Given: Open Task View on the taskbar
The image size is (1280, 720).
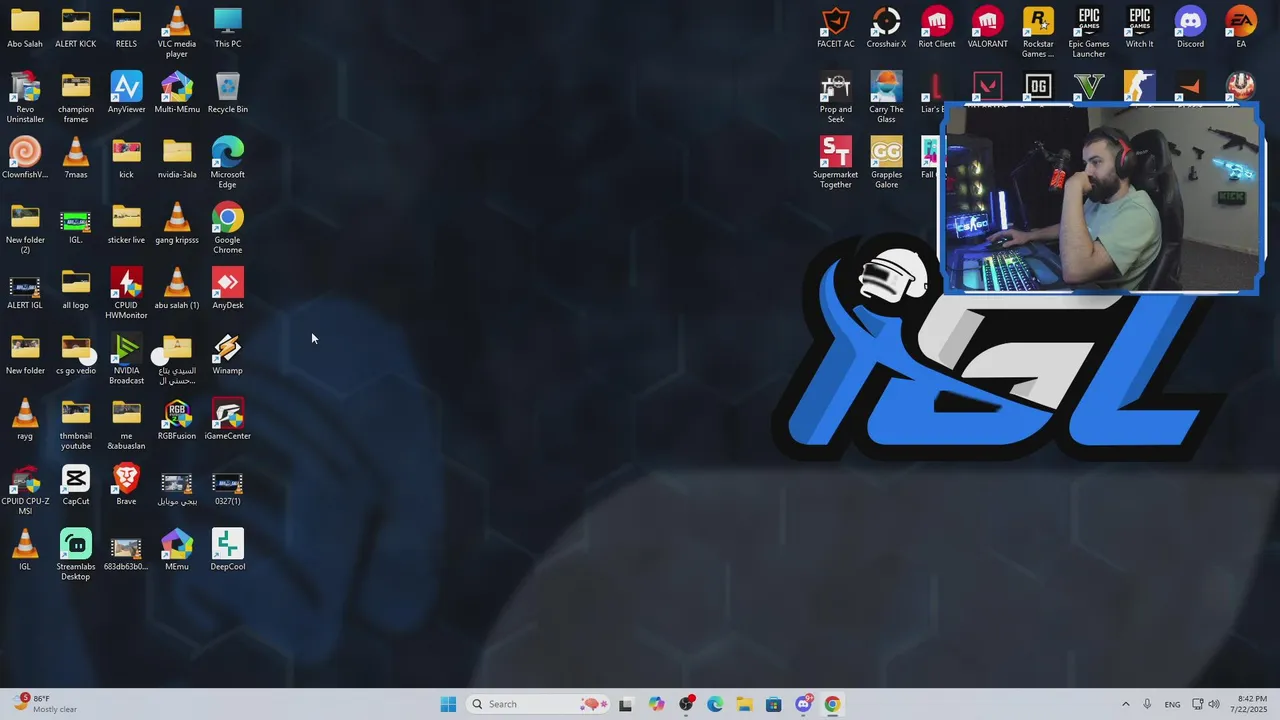Looking at the screenshot, I should point(626,704).
